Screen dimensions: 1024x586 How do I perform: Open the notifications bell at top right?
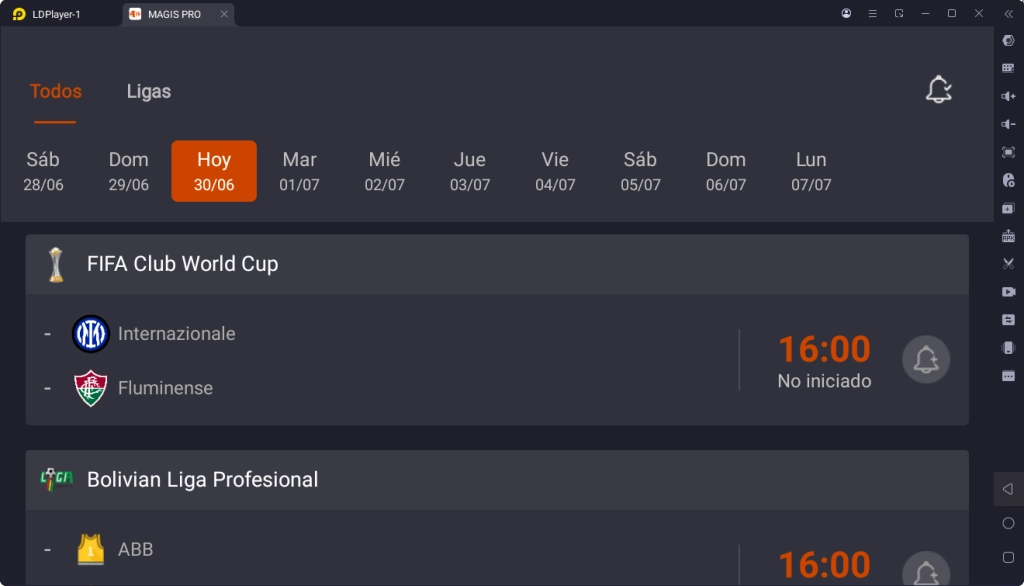click(x=938, y=90)
